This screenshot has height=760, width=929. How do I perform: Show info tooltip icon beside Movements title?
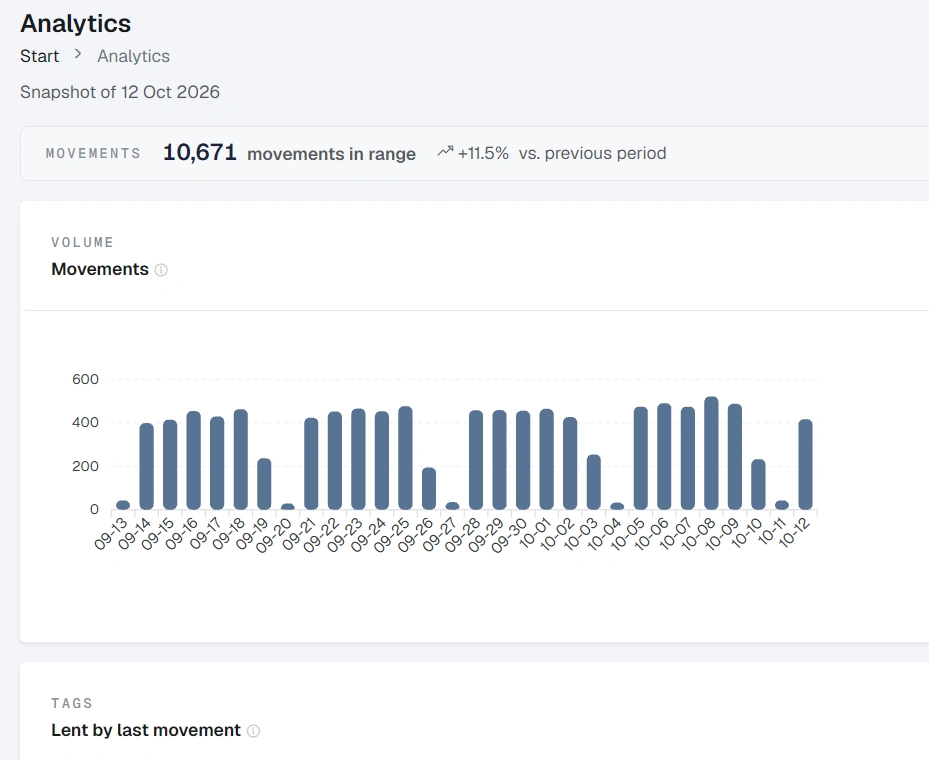click(161, 270)
